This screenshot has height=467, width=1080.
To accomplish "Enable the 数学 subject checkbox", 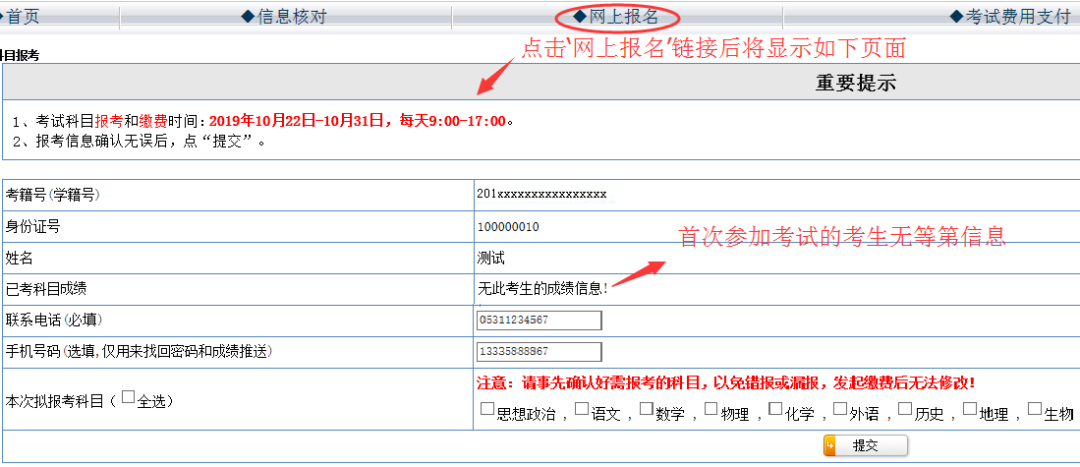I will pos(646,408).
